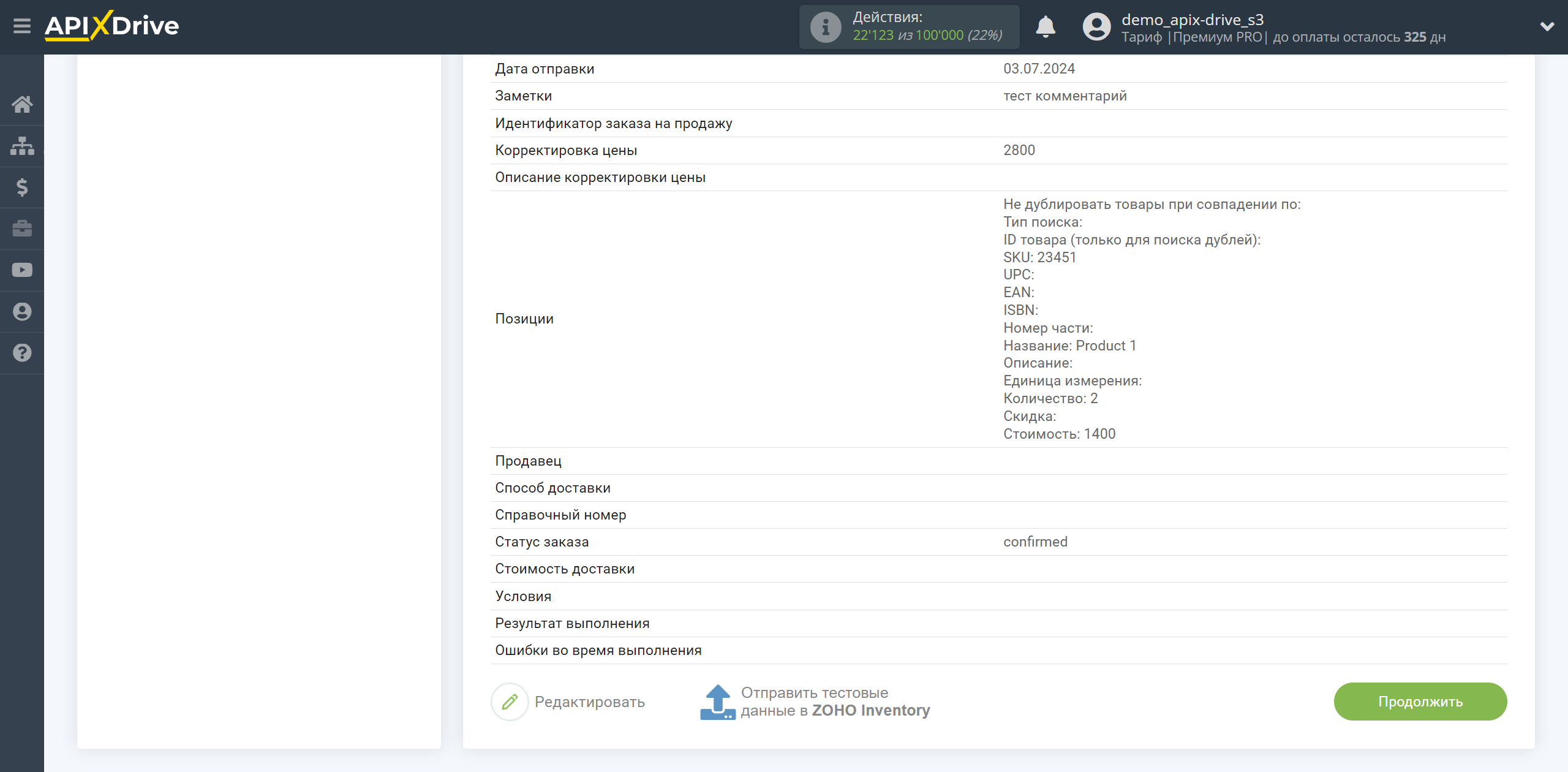
Task: Click 'Результат выполнения' label
Action: [572, 623]
